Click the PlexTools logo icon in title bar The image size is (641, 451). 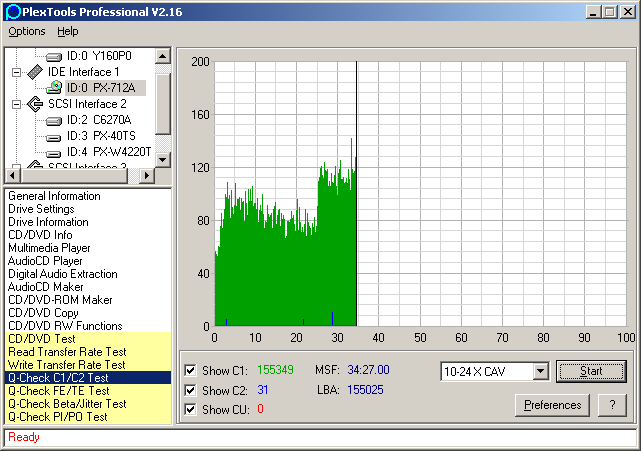(x=13, y=12)
